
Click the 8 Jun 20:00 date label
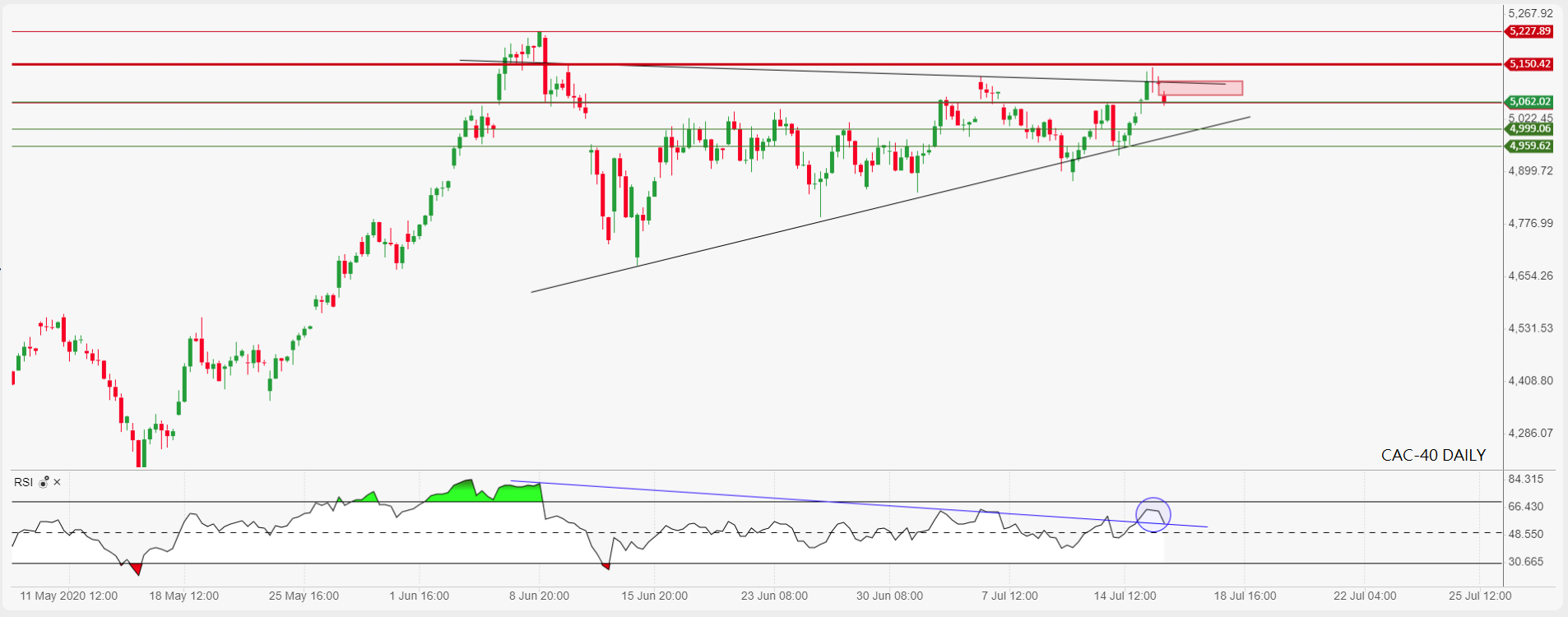tap(539, 596)
